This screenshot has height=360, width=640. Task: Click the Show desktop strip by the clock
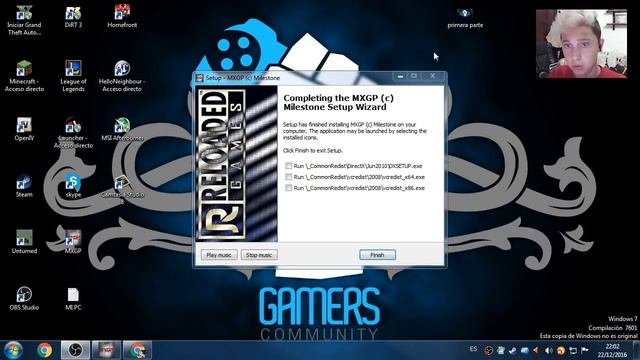[636, 350]
